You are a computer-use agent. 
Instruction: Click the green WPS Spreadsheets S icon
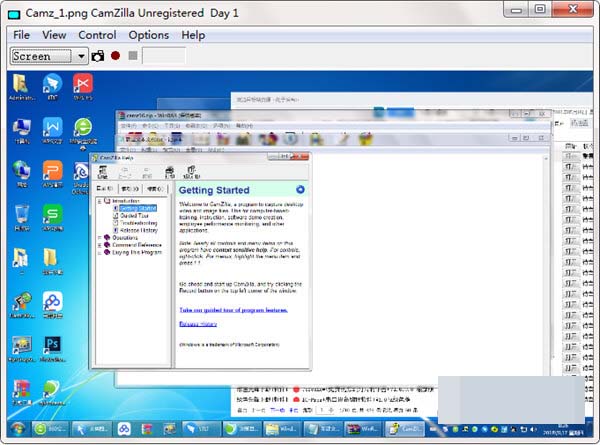pyautogui.click(x=52, y=217)
